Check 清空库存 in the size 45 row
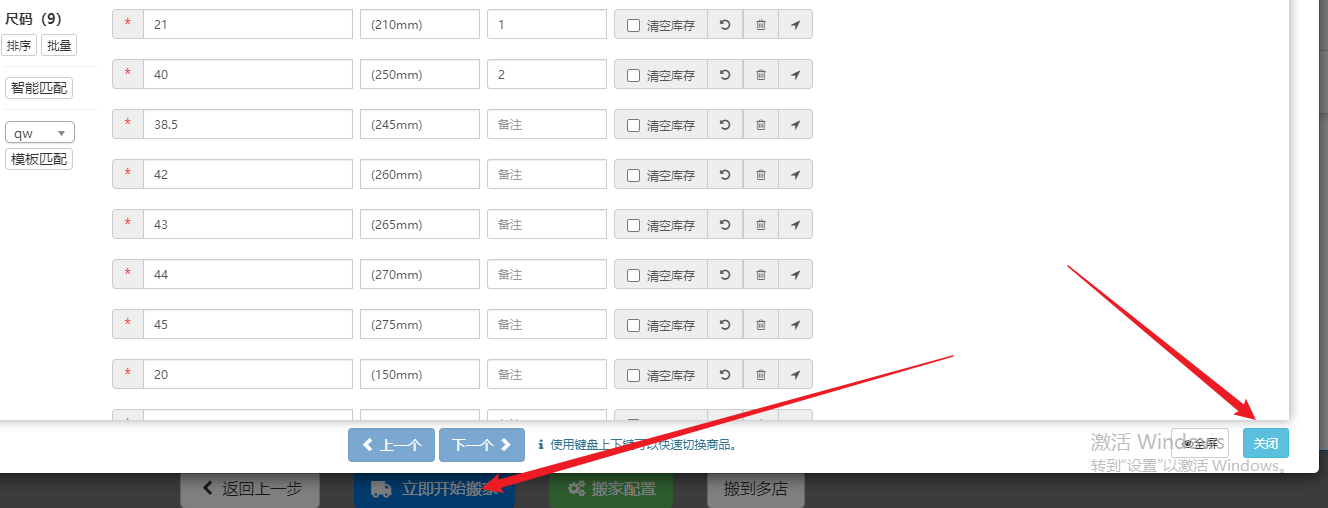Screen dimensions: 1328x508 [x=633, y=325]
